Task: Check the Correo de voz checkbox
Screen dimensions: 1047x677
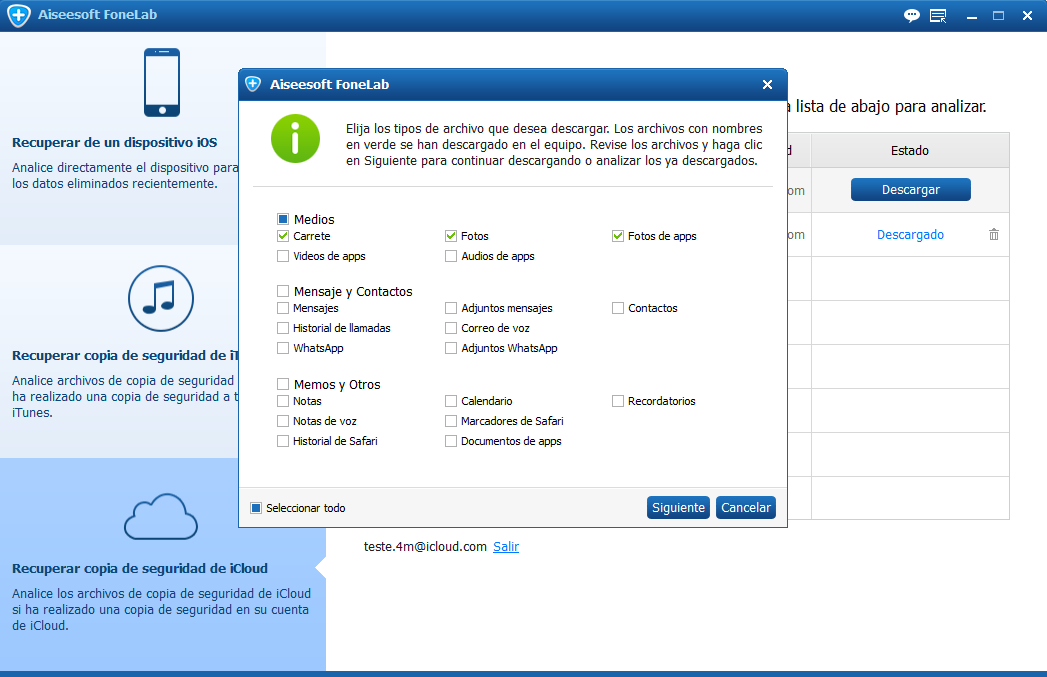Action: [451, 328]
